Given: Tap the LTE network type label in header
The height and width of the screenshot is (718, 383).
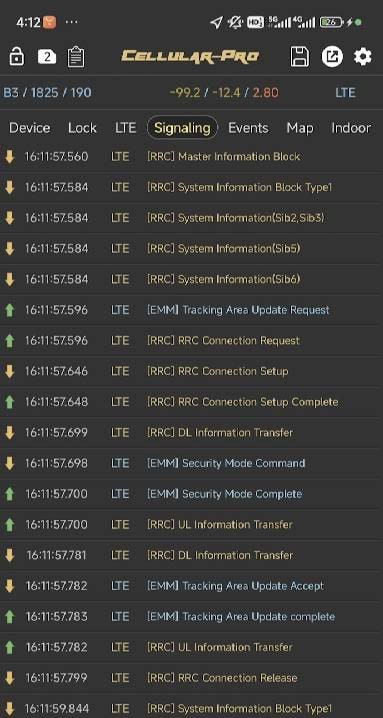Looking at the screenshot, I should tap(345, 93).
